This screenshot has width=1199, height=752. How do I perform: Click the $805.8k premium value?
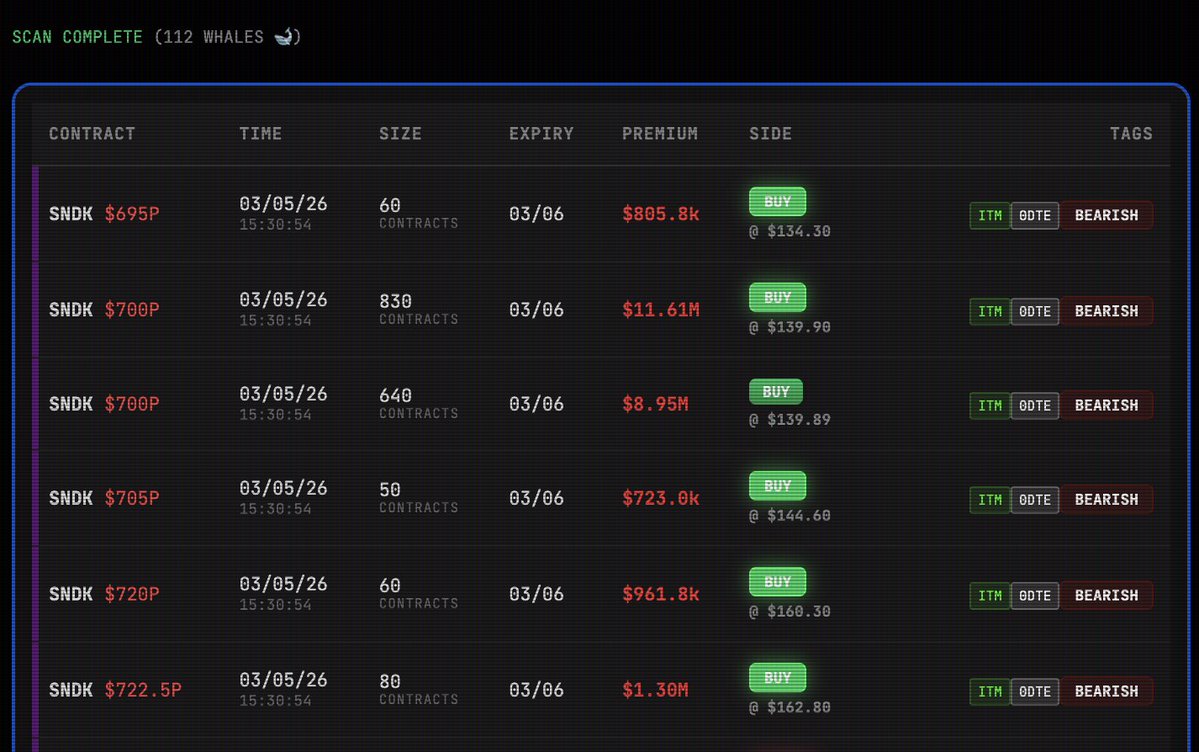(661, 214)
